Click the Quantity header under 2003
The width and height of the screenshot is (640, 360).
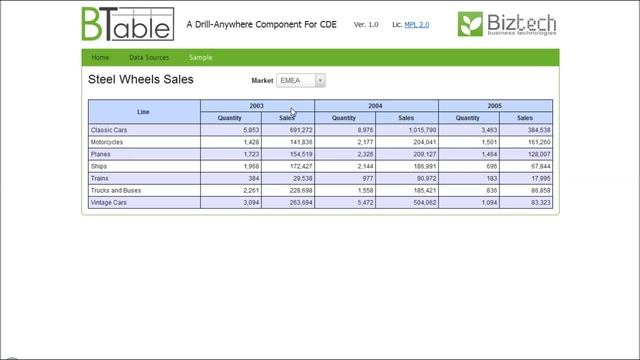tap(231, 118)
